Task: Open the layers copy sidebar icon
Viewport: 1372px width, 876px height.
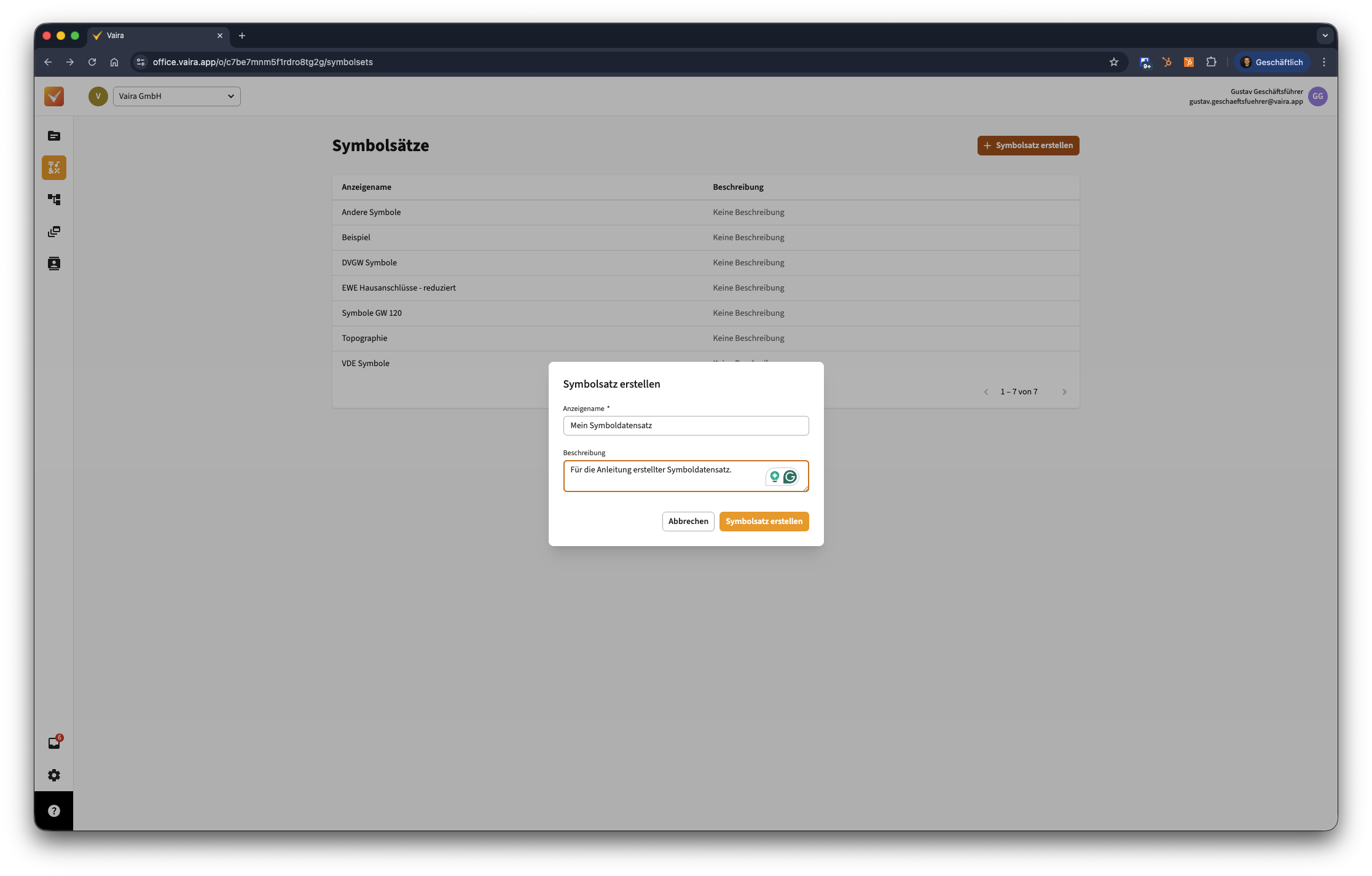Action: [54, 232]
